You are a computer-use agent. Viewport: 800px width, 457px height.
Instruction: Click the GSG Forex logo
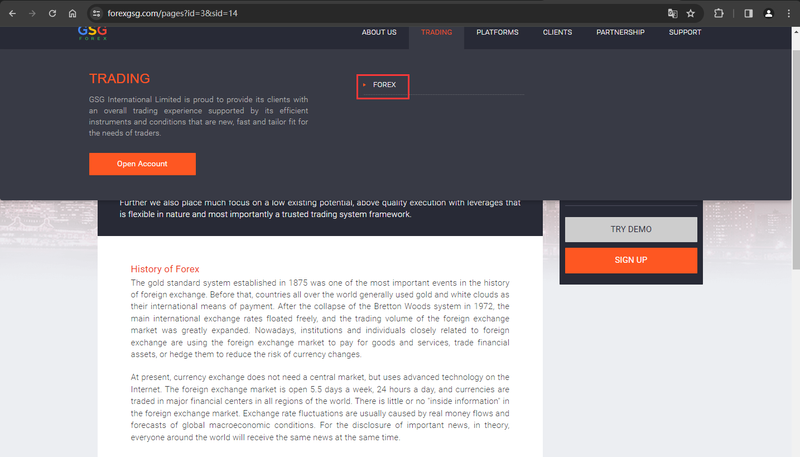click(92, 33)
